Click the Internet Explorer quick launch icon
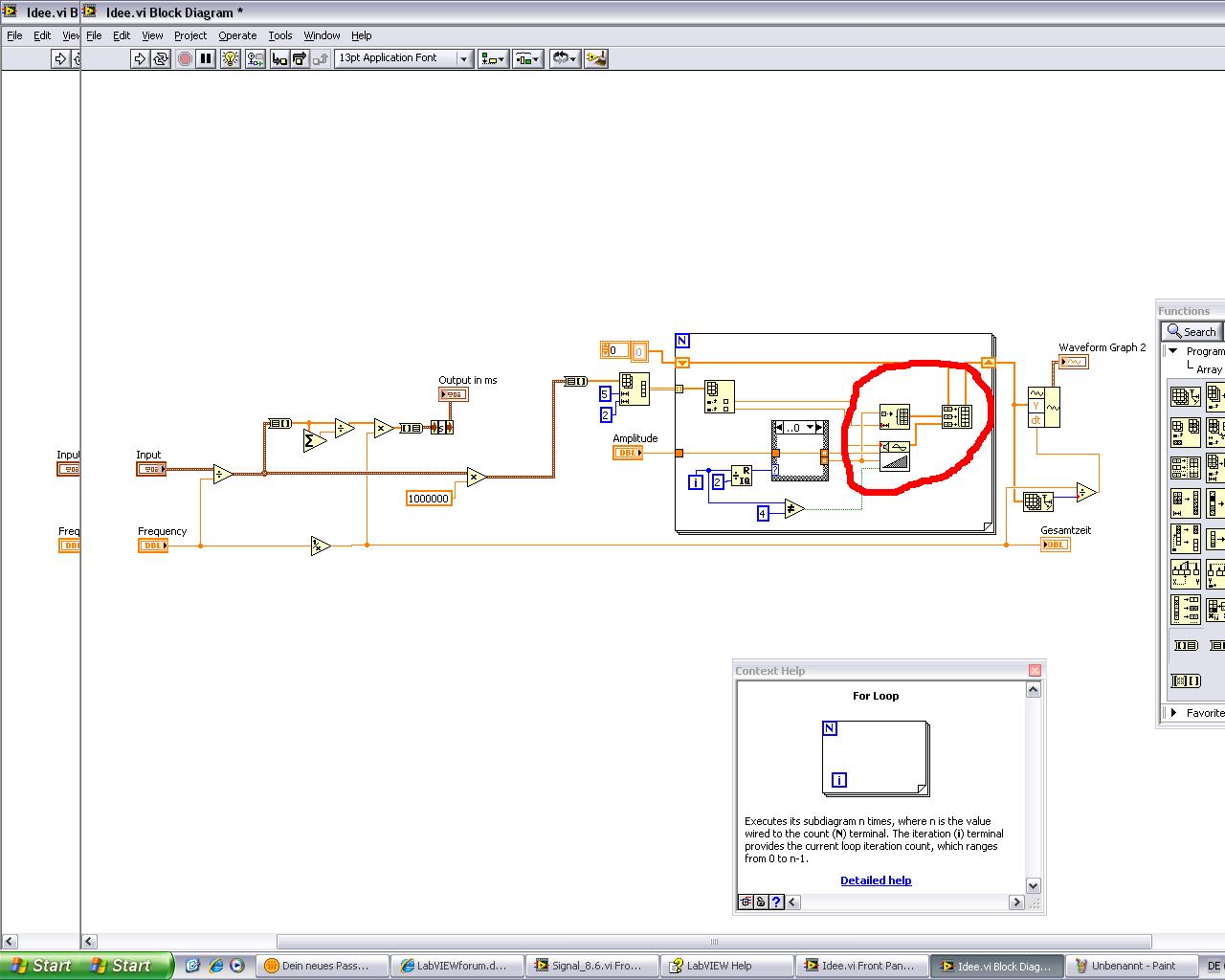The image size is (1225, 980). (x=215, y=966)
